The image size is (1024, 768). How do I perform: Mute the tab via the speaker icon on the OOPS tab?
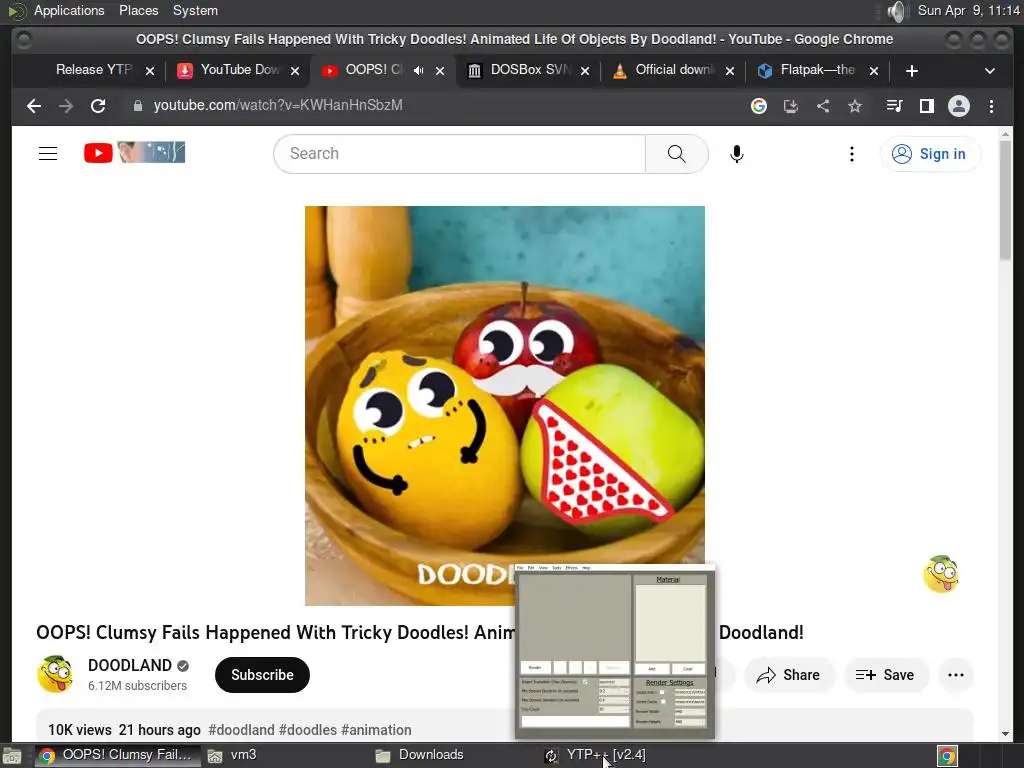point(419,71)
